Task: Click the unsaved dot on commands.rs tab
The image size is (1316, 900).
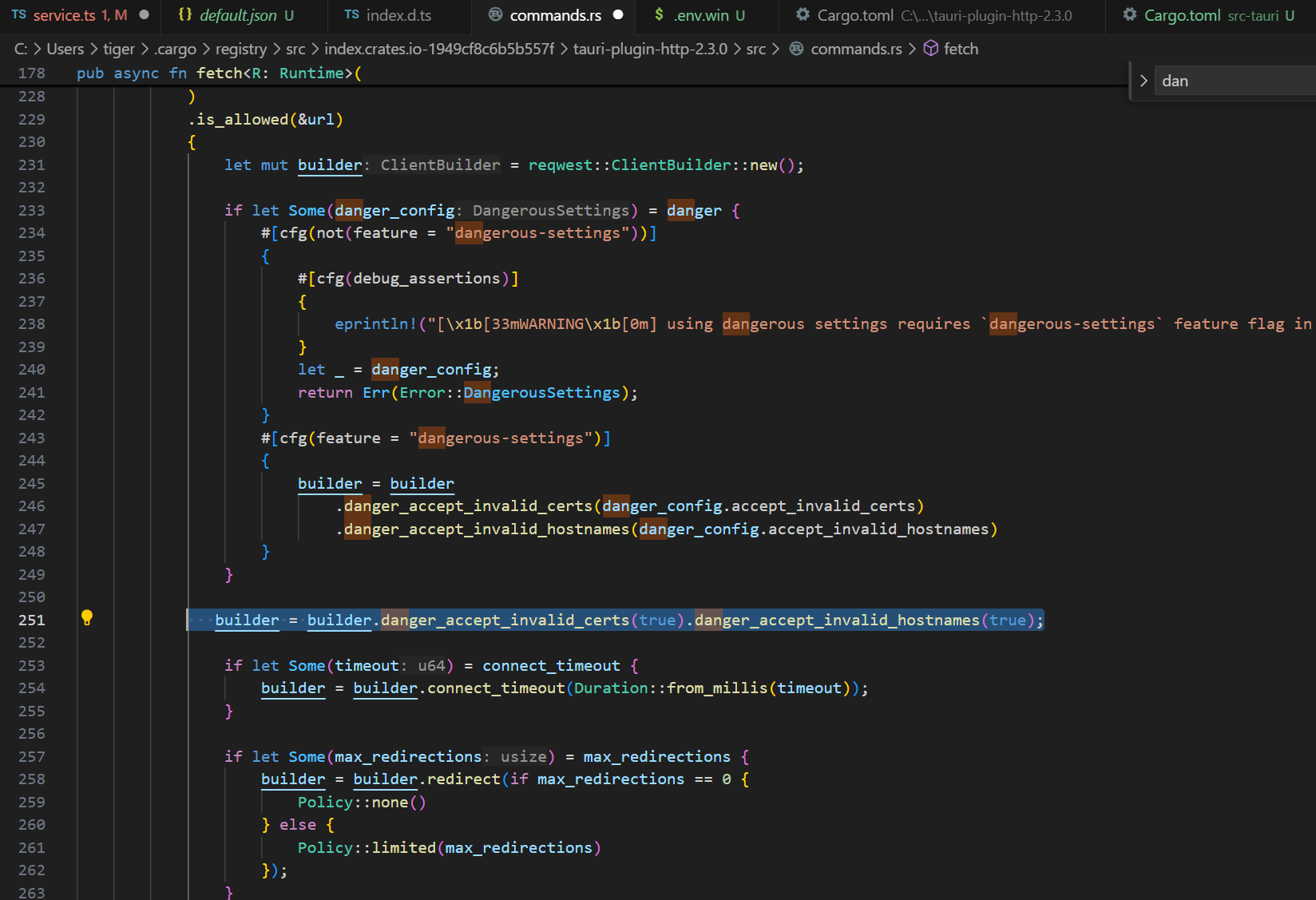Action: [x=618, y=15]
